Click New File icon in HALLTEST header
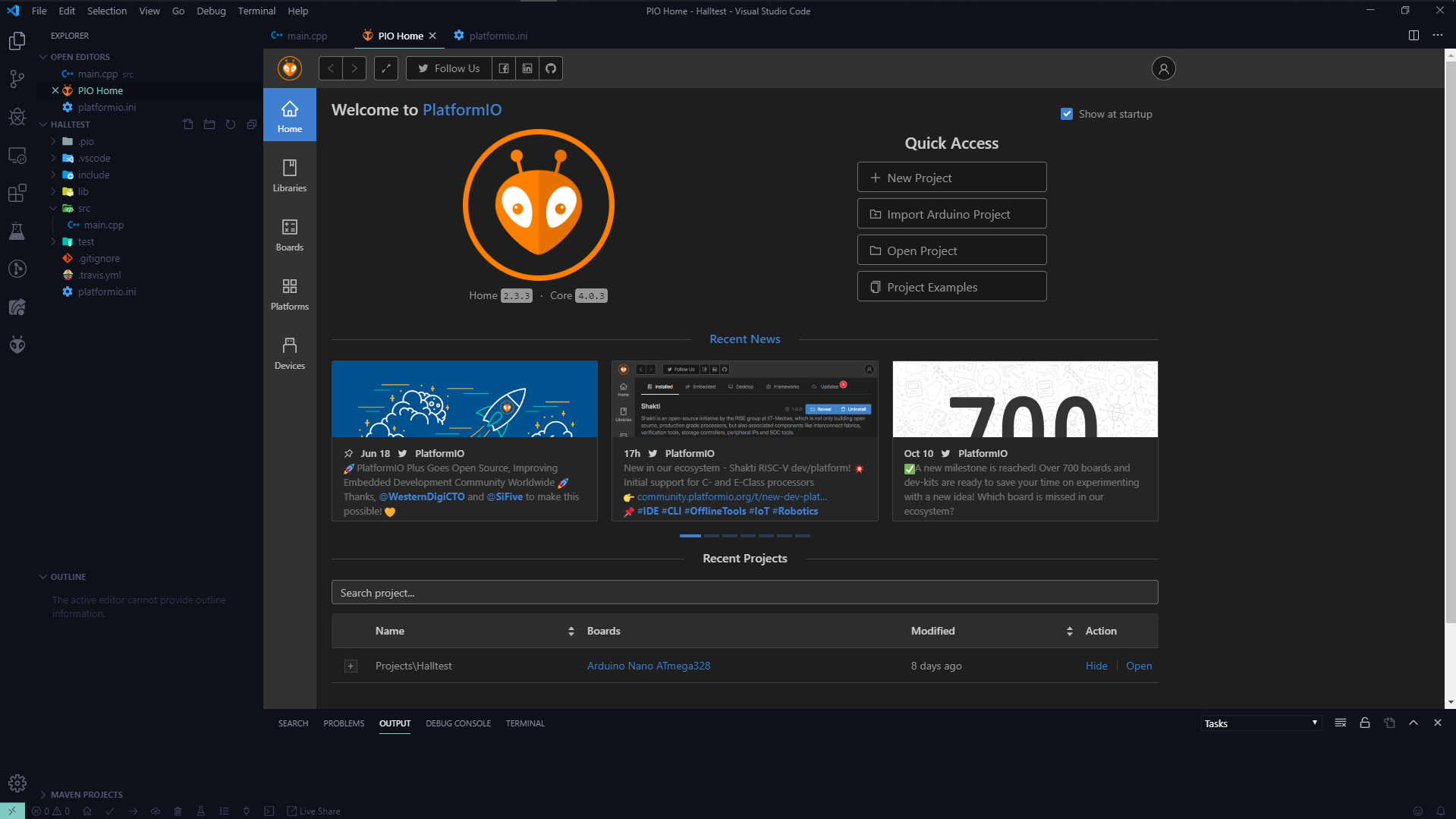 click(188, 124)
